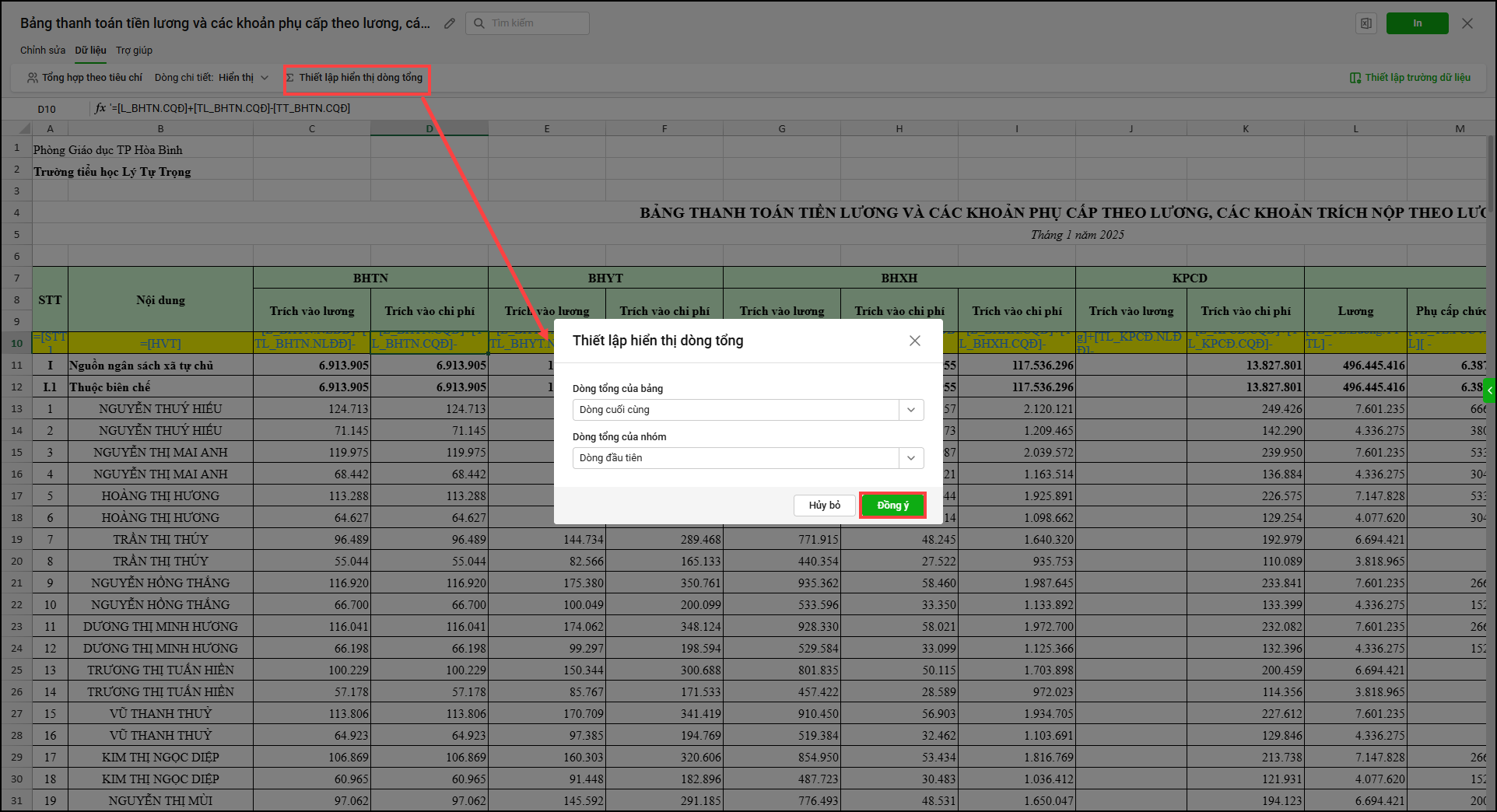Screen dimensions: 1497x812
Task: Click the cell name box showing D10
Action: 47,109
